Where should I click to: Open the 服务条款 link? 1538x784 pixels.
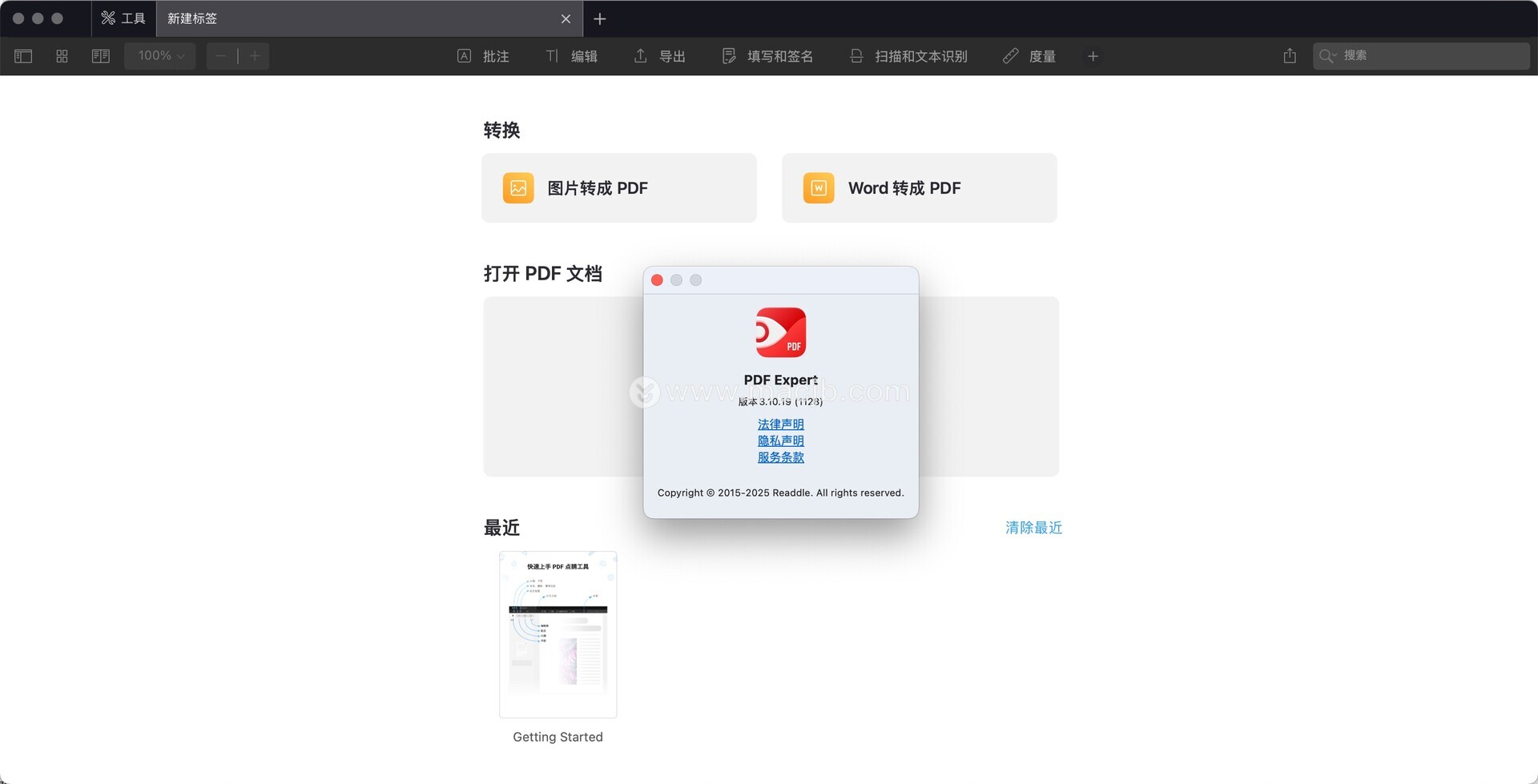[x=781, y=457]
